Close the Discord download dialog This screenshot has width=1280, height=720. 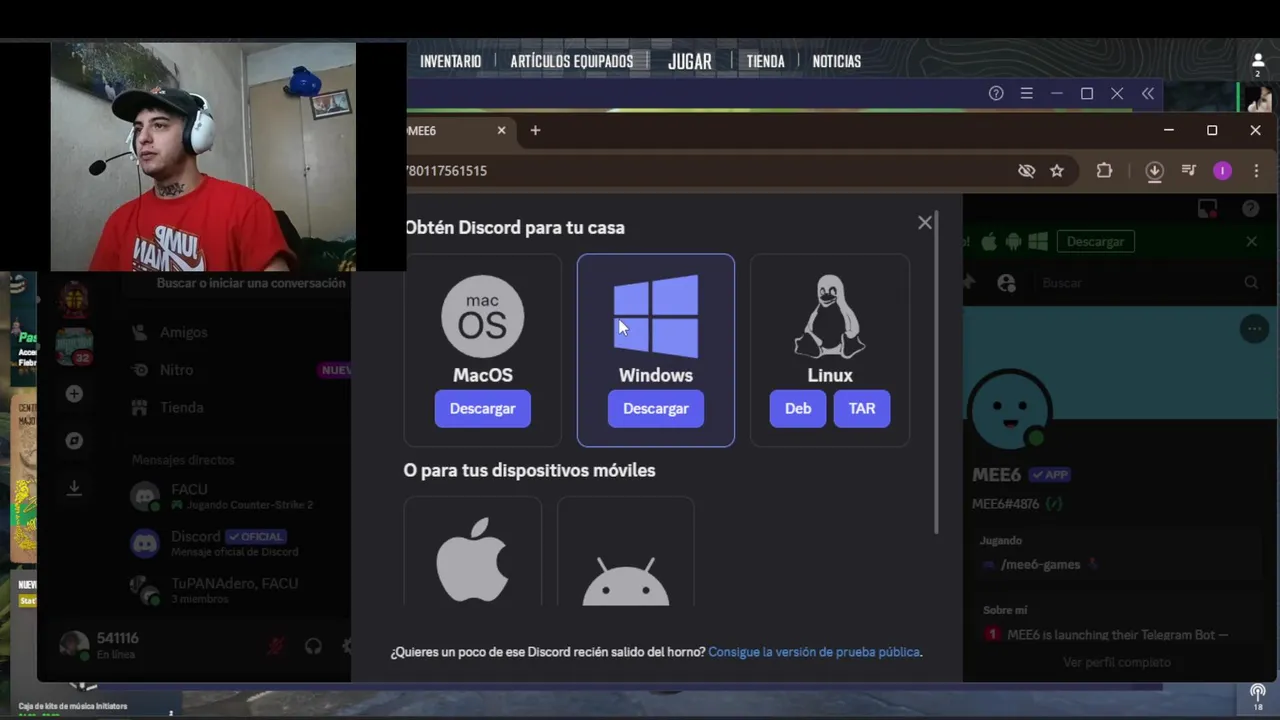(x=925, y=223)
